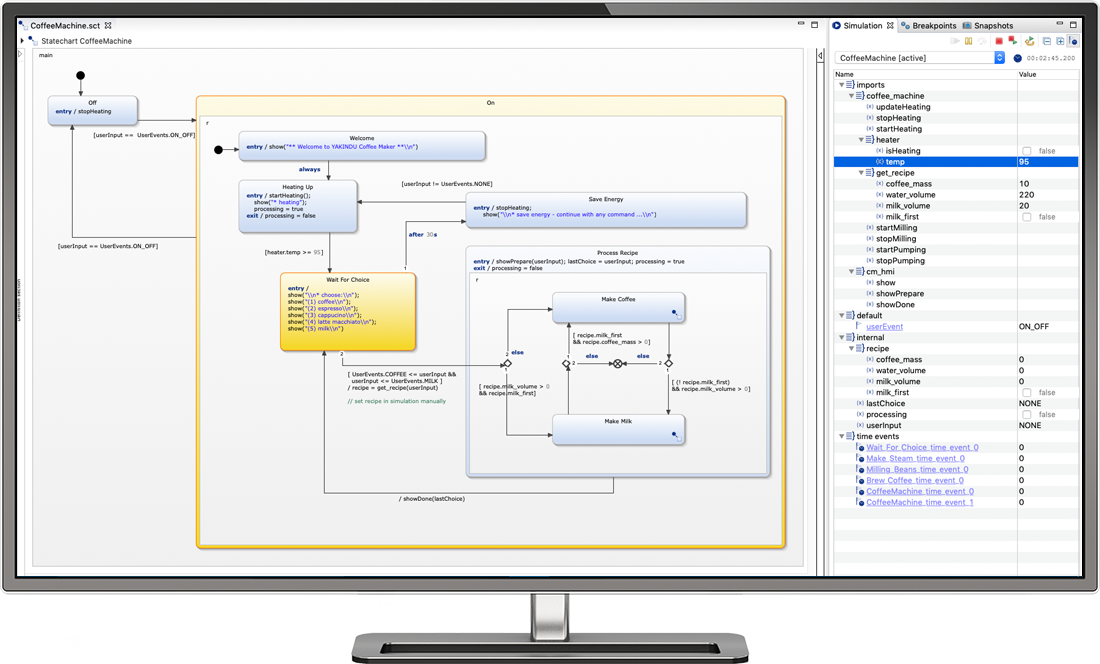Take a snapshot of the current simulation
The height and width of the screenshot is (664, 1100).
pos(1029,41)
